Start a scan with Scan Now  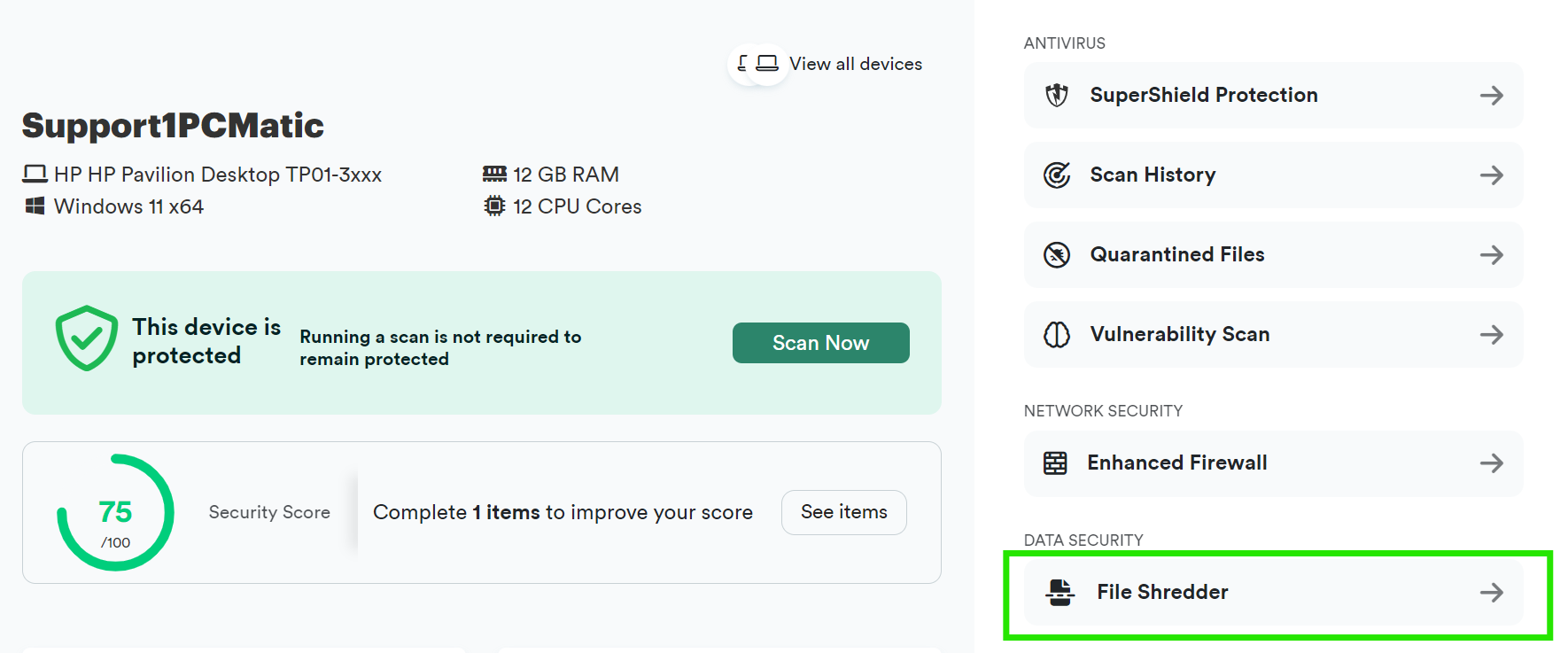click(x=821, y=343)
